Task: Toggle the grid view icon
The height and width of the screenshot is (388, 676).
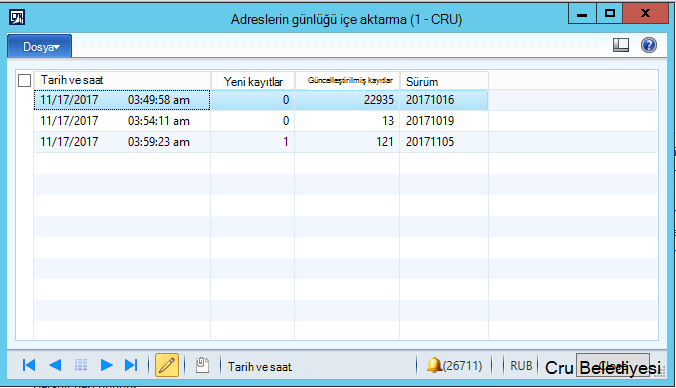Action: (81, 365)
